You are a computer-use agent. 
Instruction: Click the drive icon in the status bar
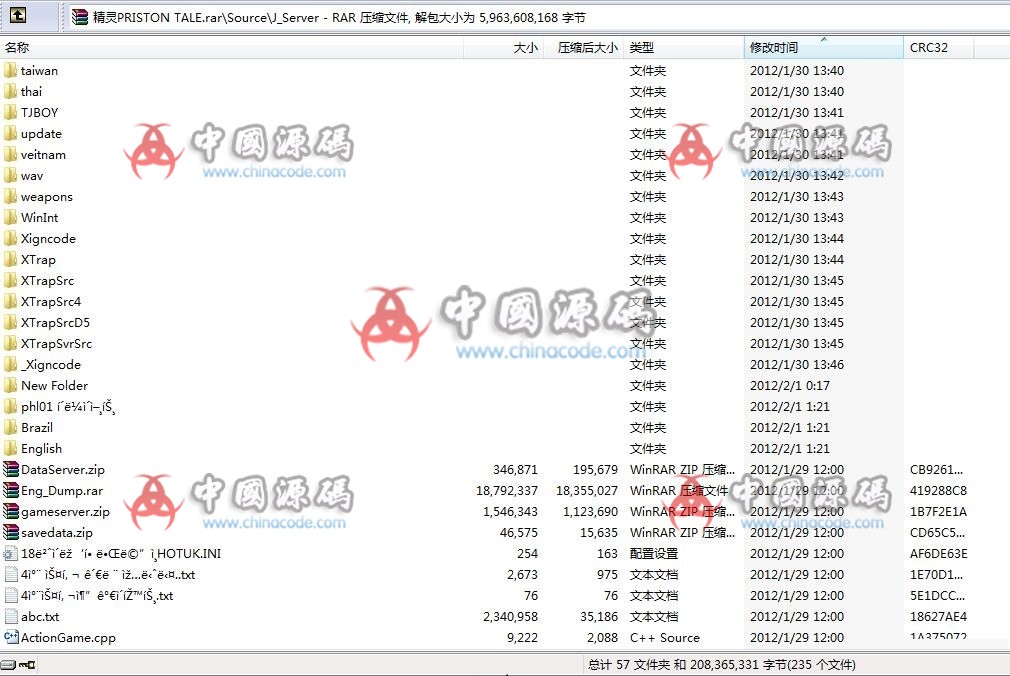click(7, 663)
